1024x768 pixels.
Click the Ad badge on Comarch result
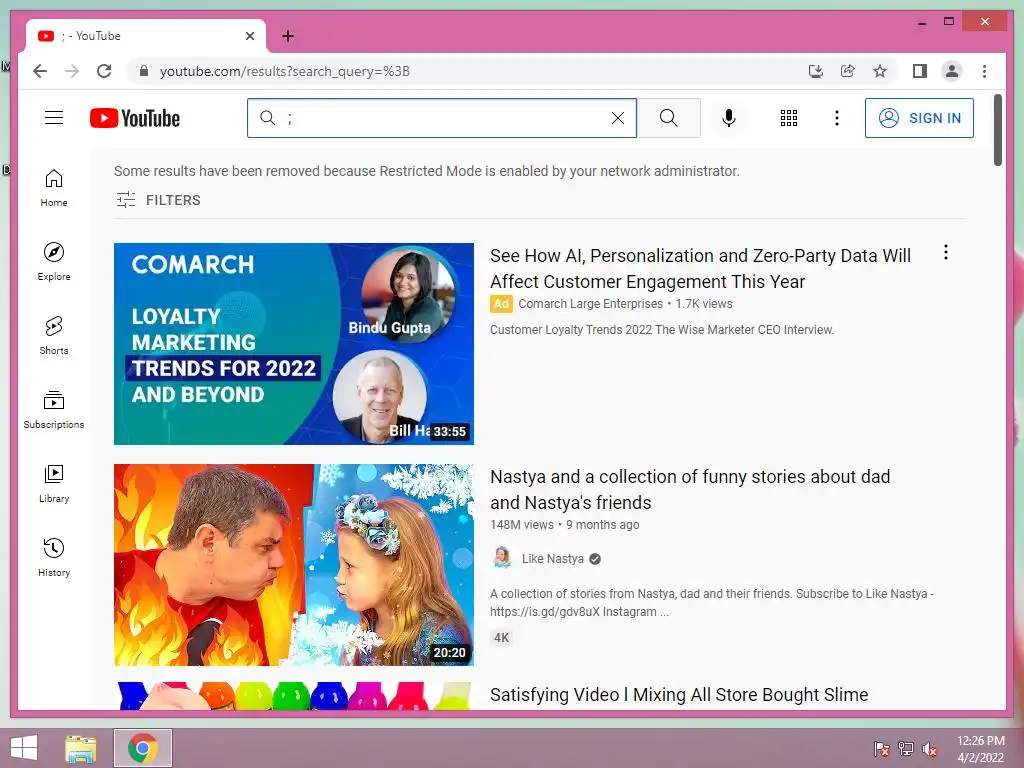501,304
